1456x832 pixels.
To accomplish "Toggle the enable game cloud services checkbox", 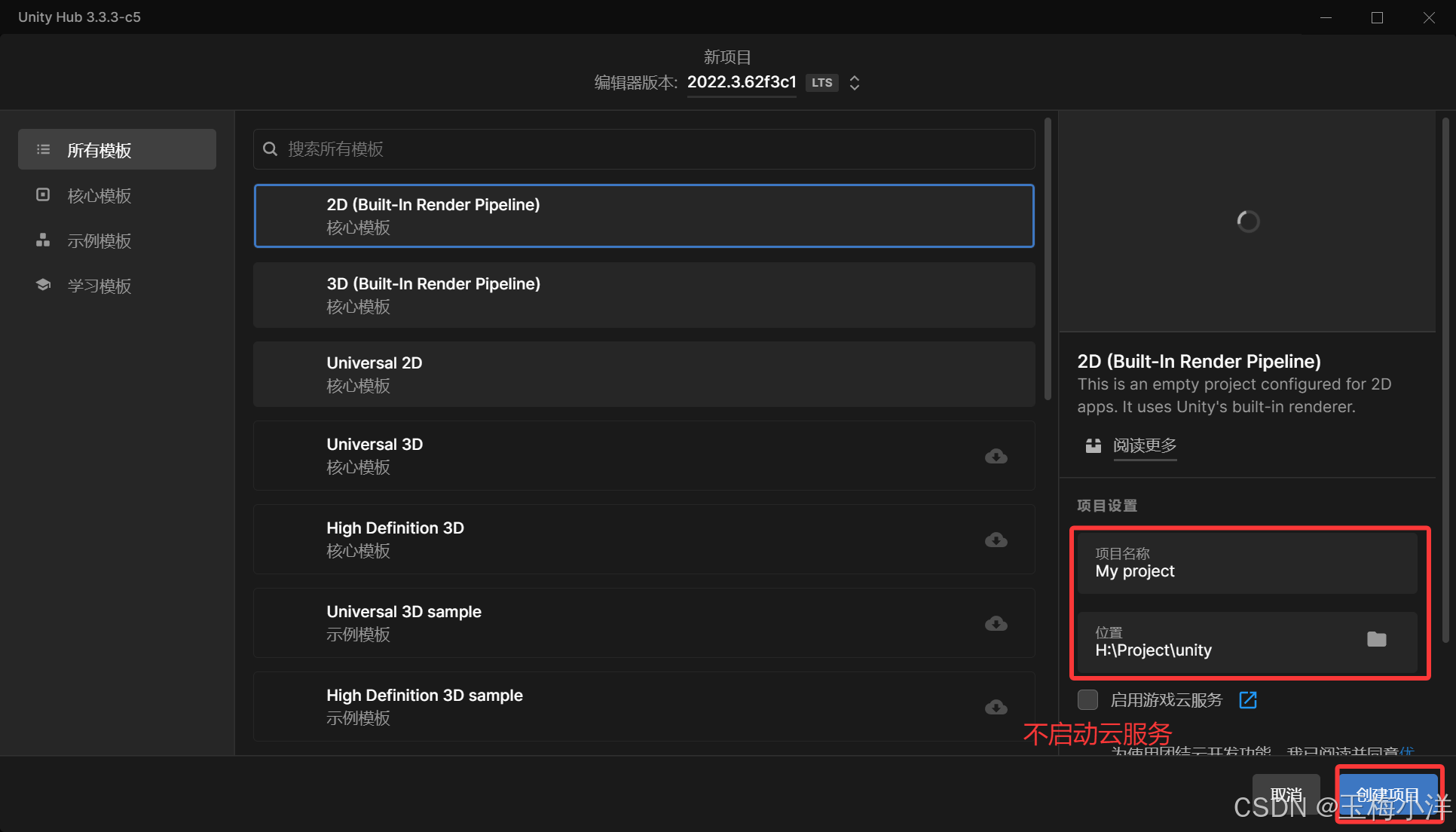I will click(1087, 700).
